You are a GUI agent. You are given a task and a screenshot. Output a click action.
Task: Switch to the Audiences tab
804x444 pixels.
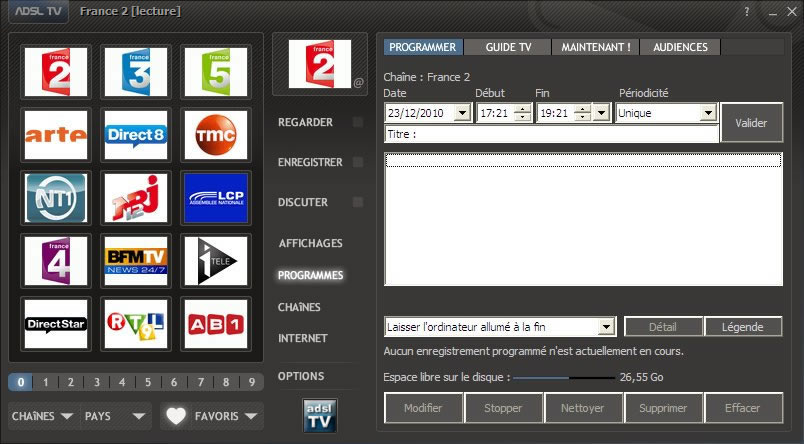(680, 47)
